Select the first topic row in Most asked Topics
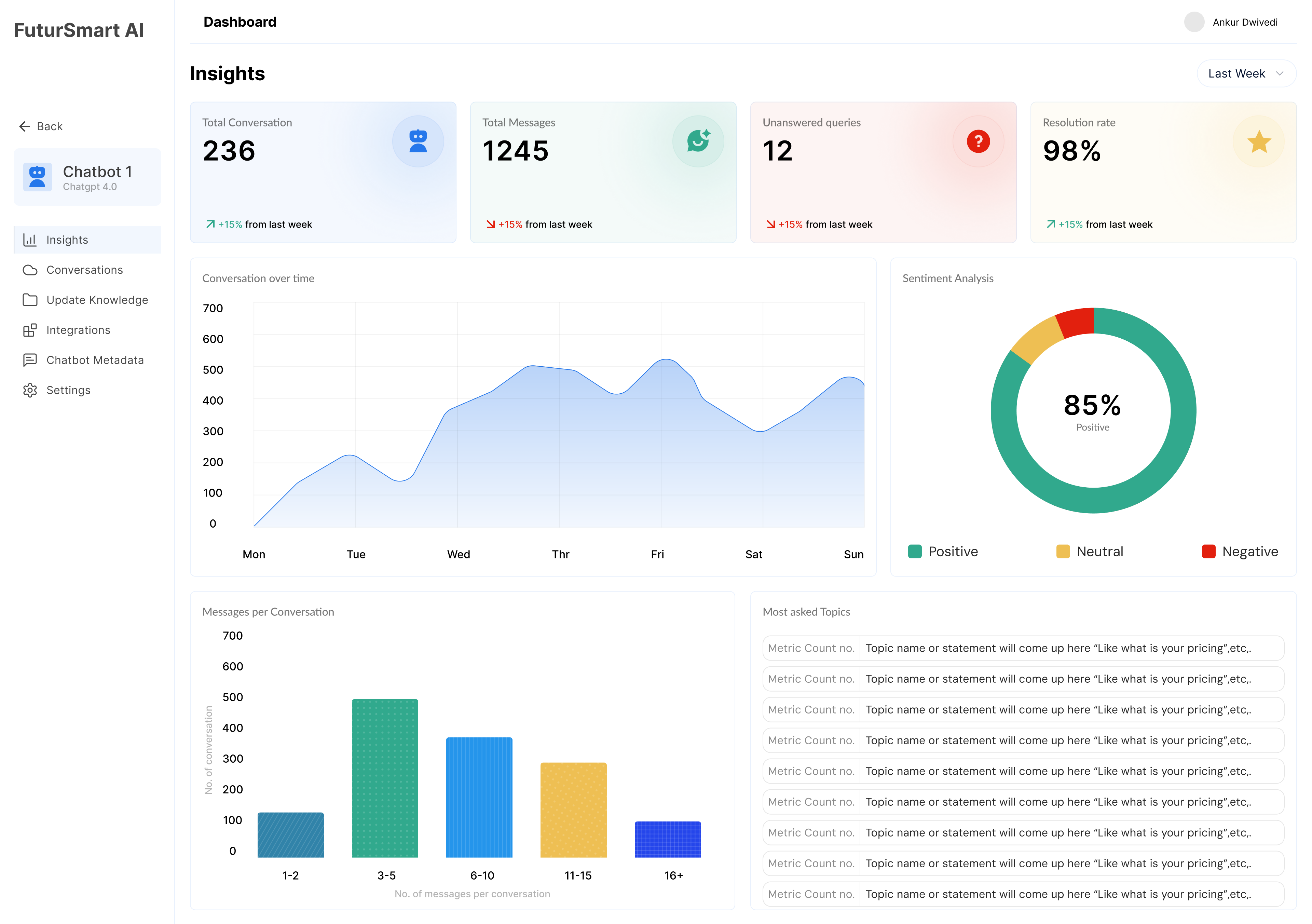The width and height of the screenshot is (1312, 924). click(1022, 648)
